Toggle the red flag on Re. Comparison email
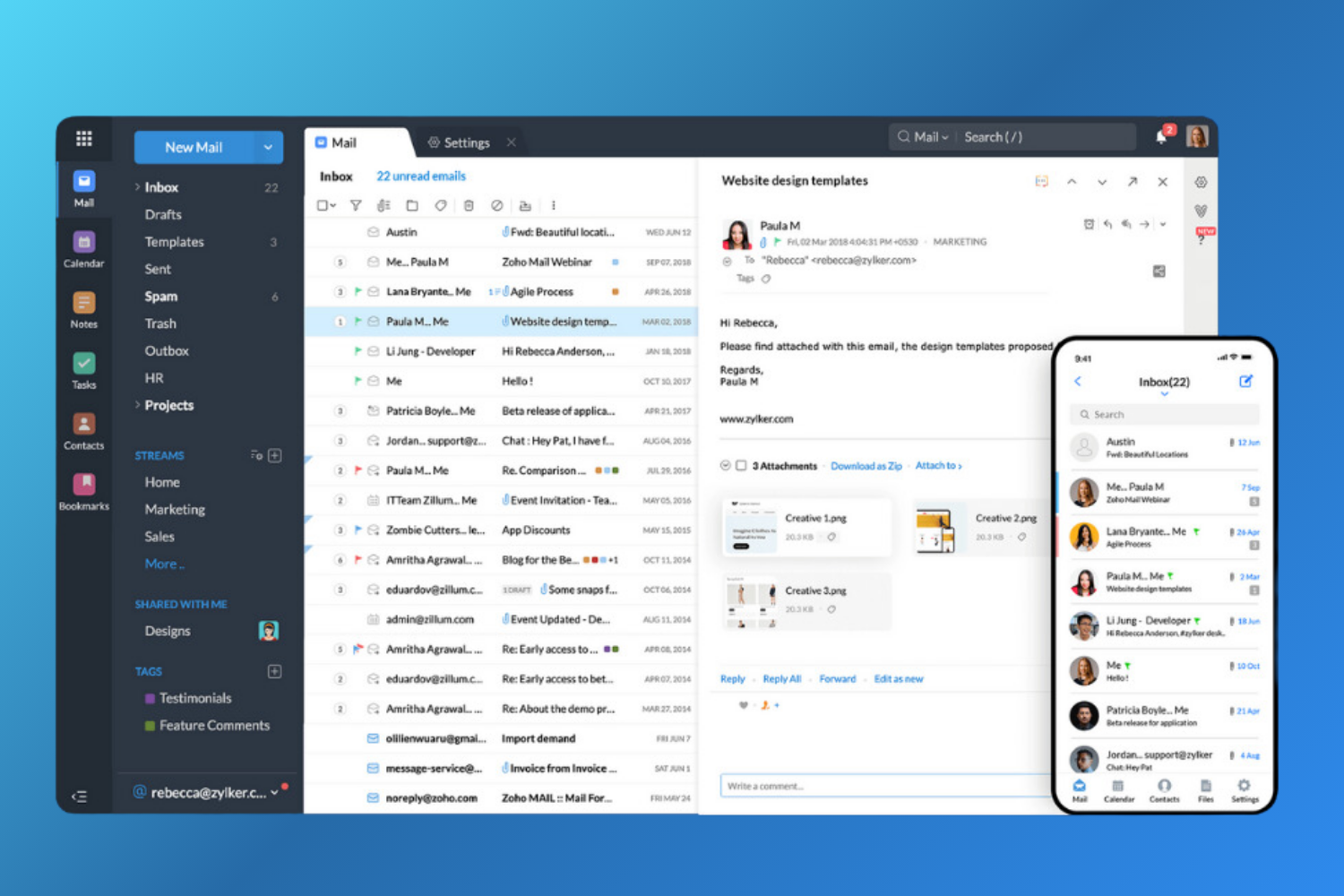Image resolution: width=1344 pixels, height=896 pixels. [358, 470]
